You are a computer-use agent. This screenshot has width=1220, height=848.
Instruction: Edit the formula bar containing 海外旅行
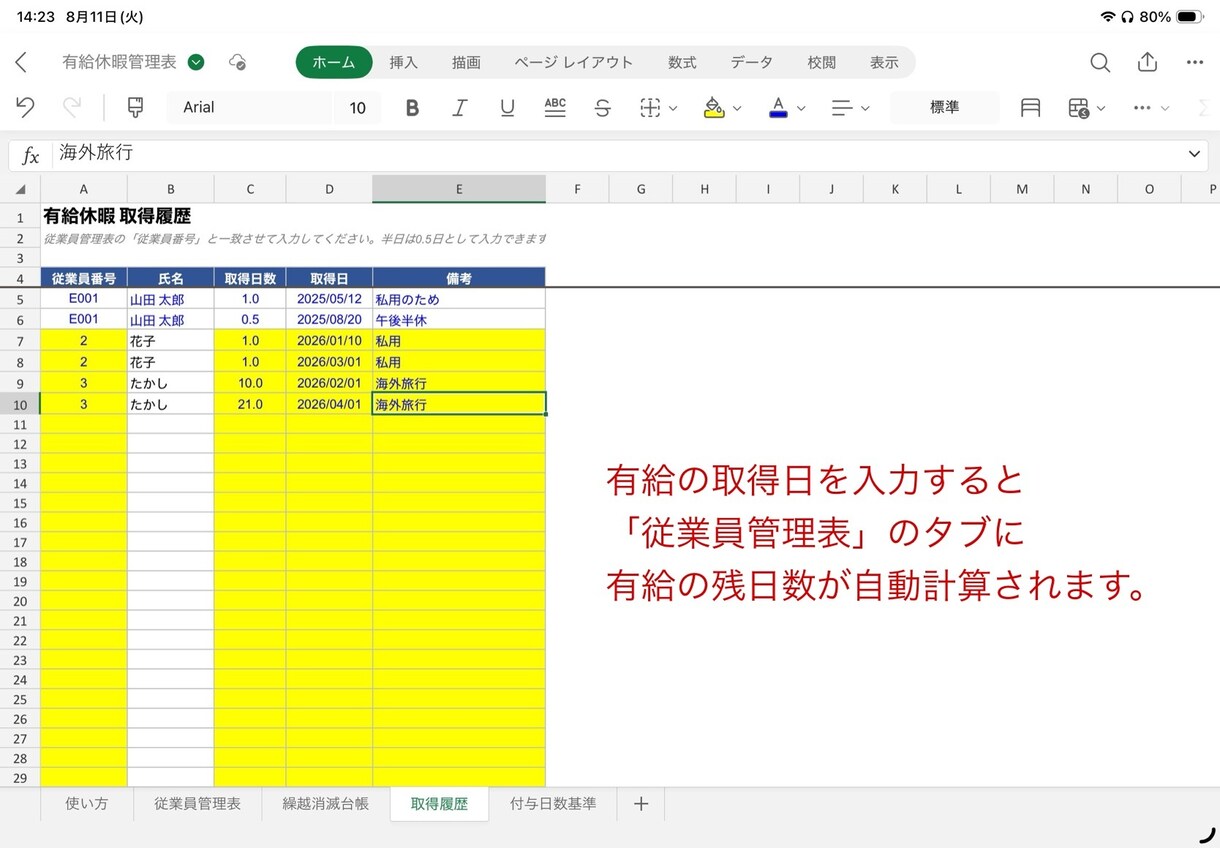coord(615,154)
